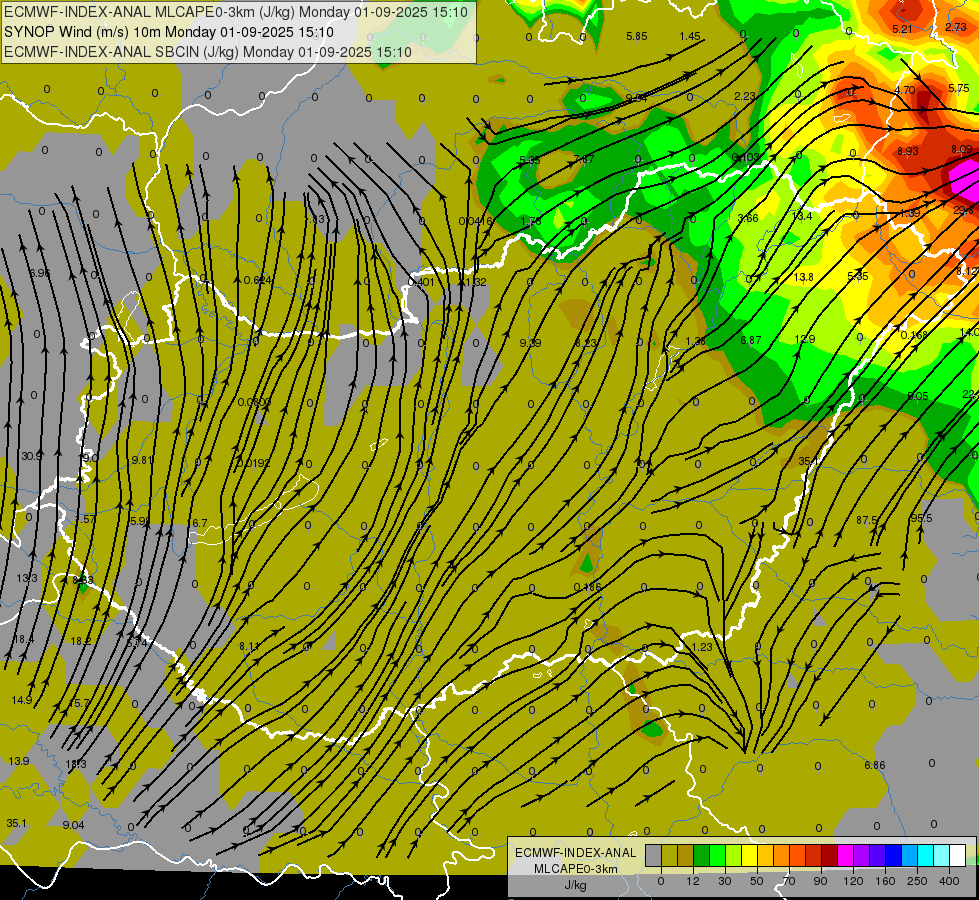Click the map value '6.87'
The width and height of the screenshot is (979, 900).
point(750,340)
